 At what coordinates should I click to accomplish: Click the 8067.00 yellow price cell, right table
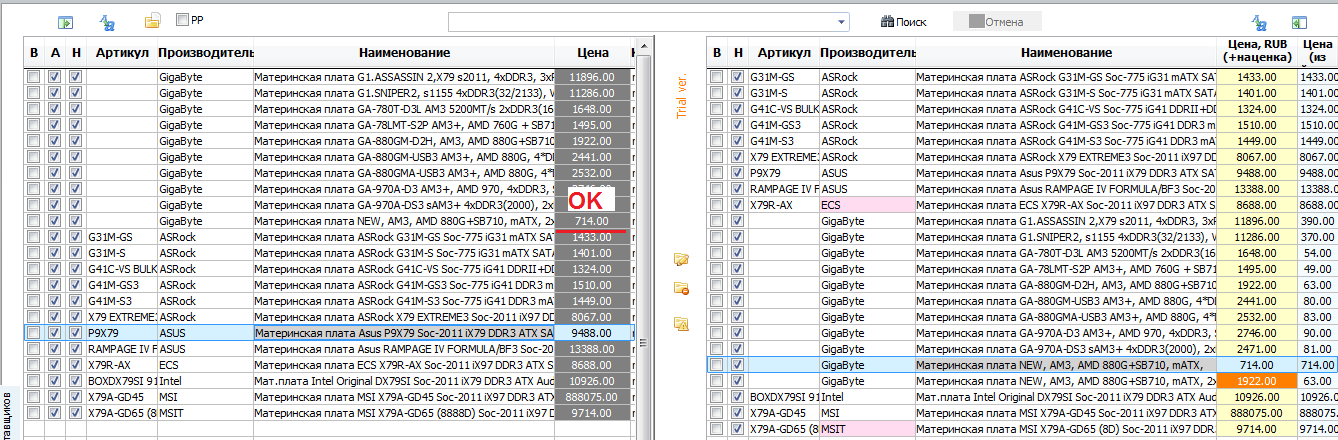pyautogui.click(x=1256, y=157)
